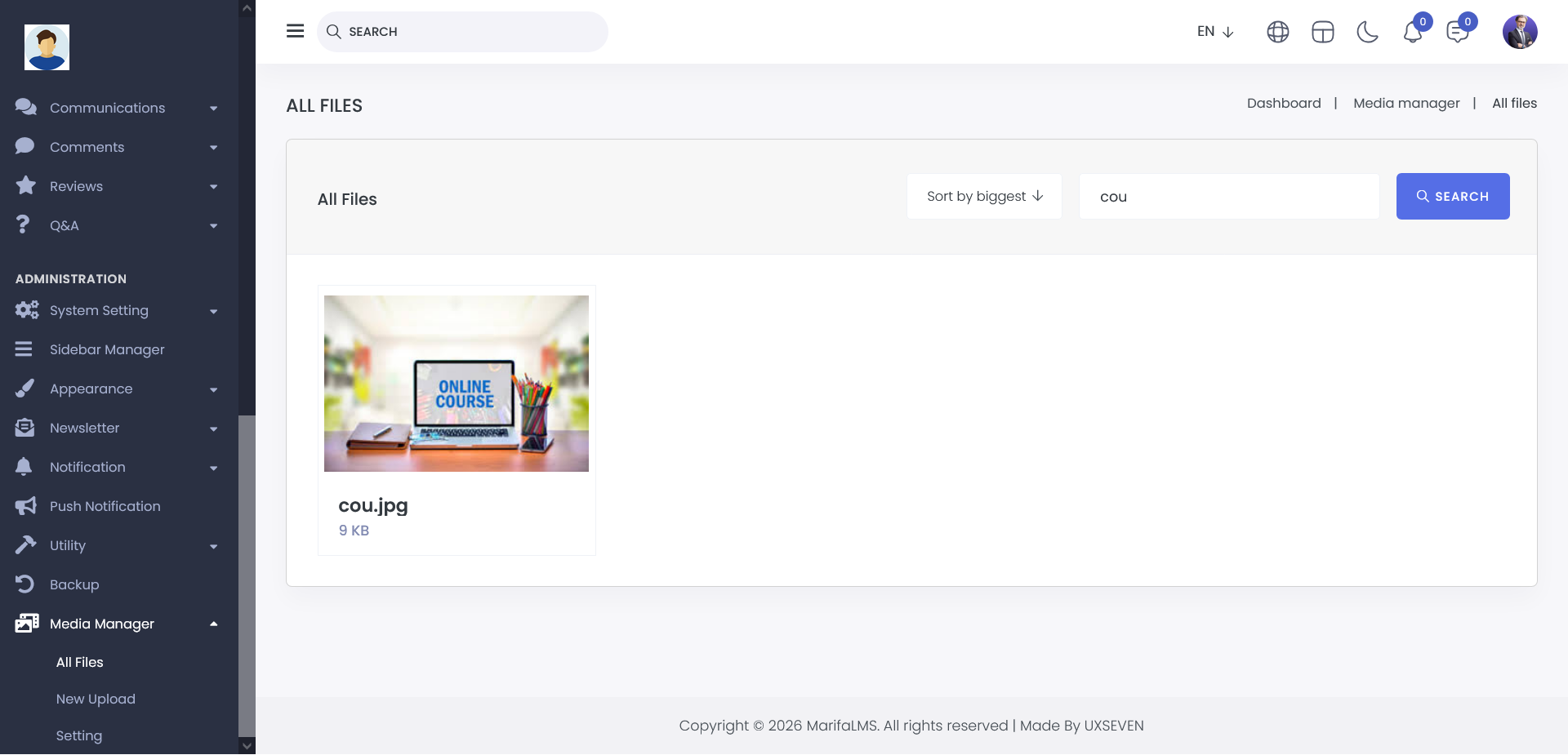
Task: Click the file search field containing cou
Action: pyautogui.click(x=1228, y=197)
